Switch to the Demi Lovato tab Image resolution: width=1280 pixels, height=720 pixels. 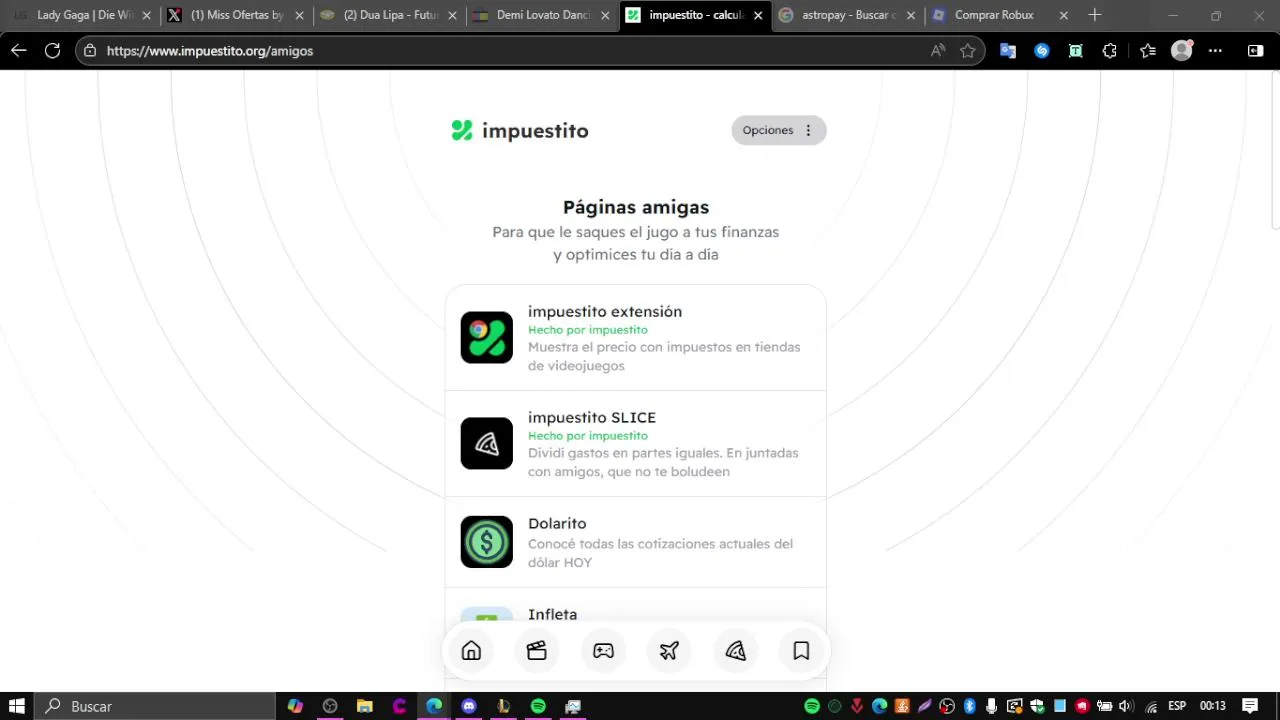click(x=541, y=15)
